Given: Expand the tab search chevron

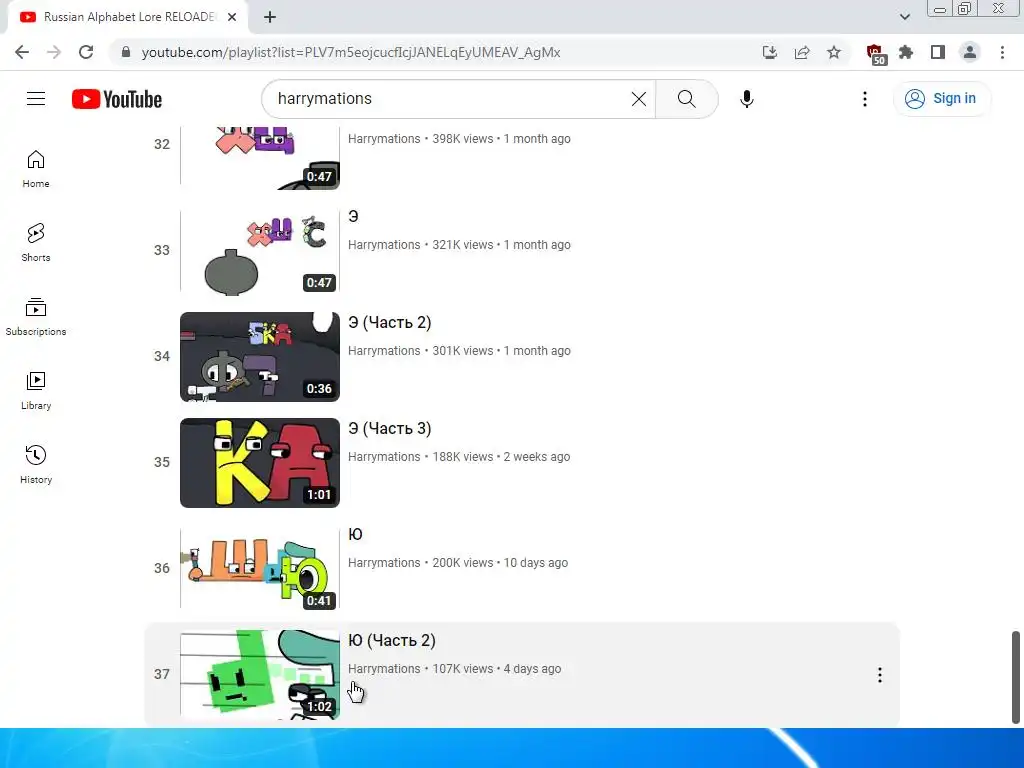Looking at the screenshot, I should [904, 17].
